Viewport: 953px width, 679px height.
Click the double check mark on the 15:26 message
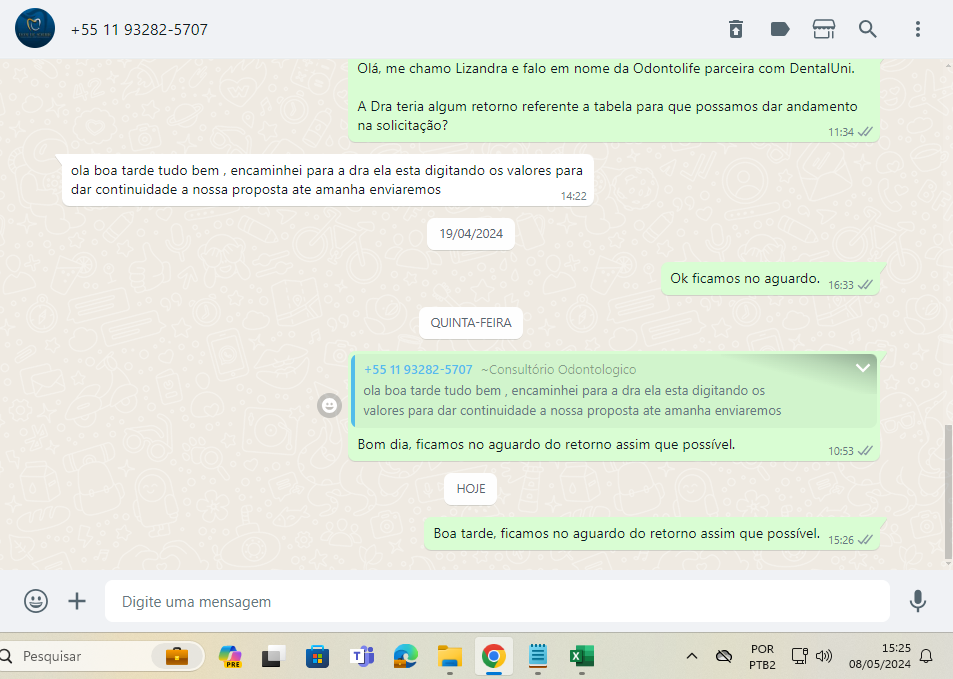pos(865,540)
